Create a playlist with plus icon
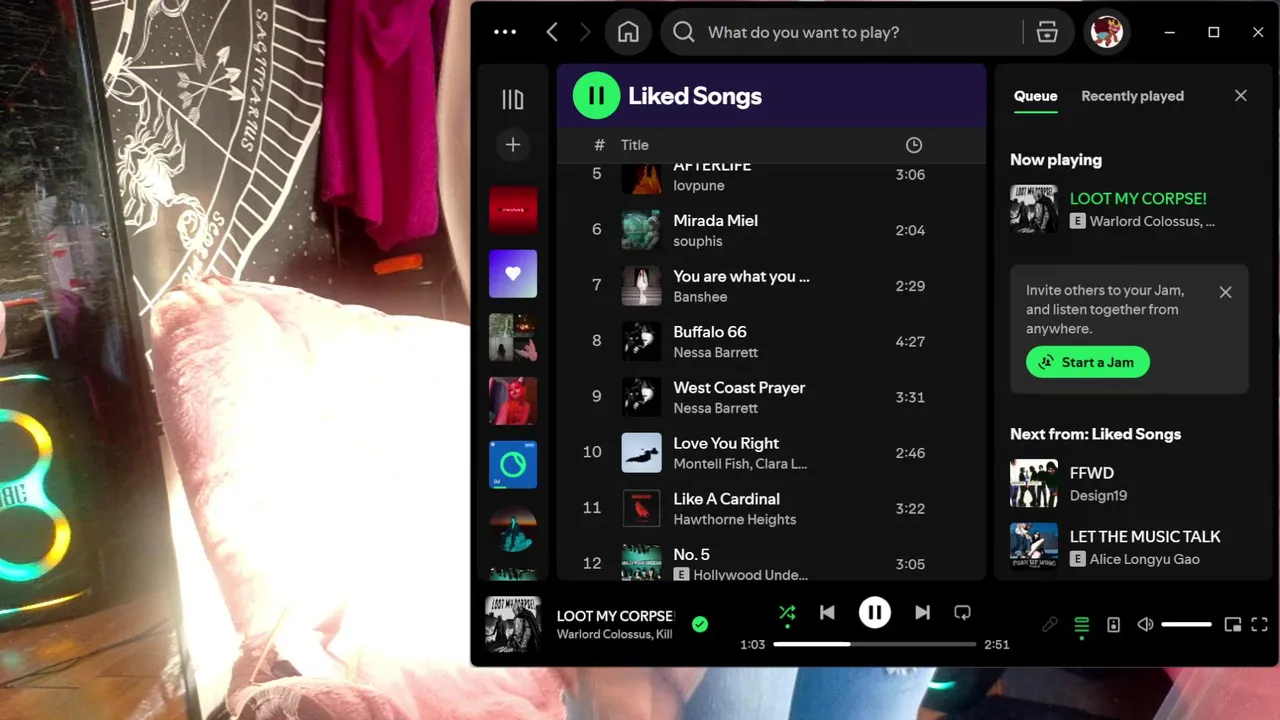 pyautogui.click(x=513, y=145)
